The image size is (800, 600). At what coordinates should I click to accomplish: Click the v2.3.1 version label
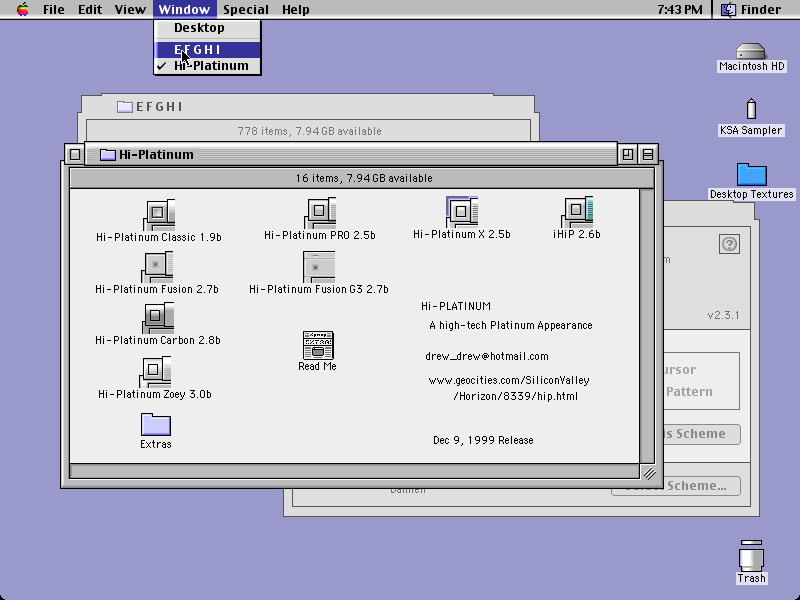tap(723, 315)
